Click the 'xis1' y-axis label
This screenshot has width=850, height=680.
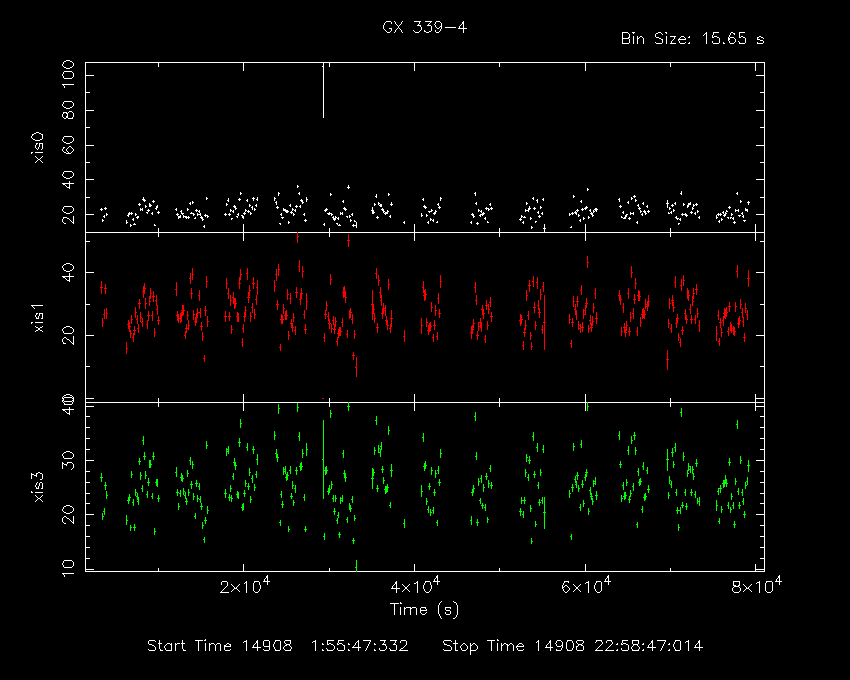[39, 318]
